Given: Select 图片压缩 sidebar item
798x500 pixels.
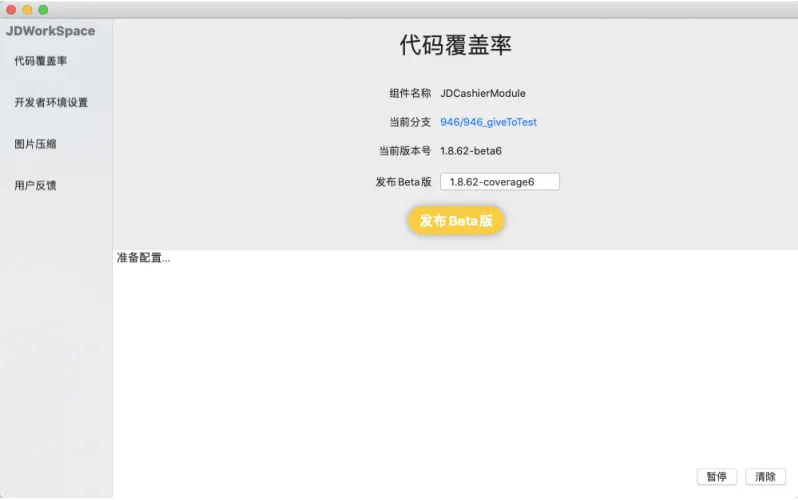Looking at the screenshot, I should click(35, 144).
